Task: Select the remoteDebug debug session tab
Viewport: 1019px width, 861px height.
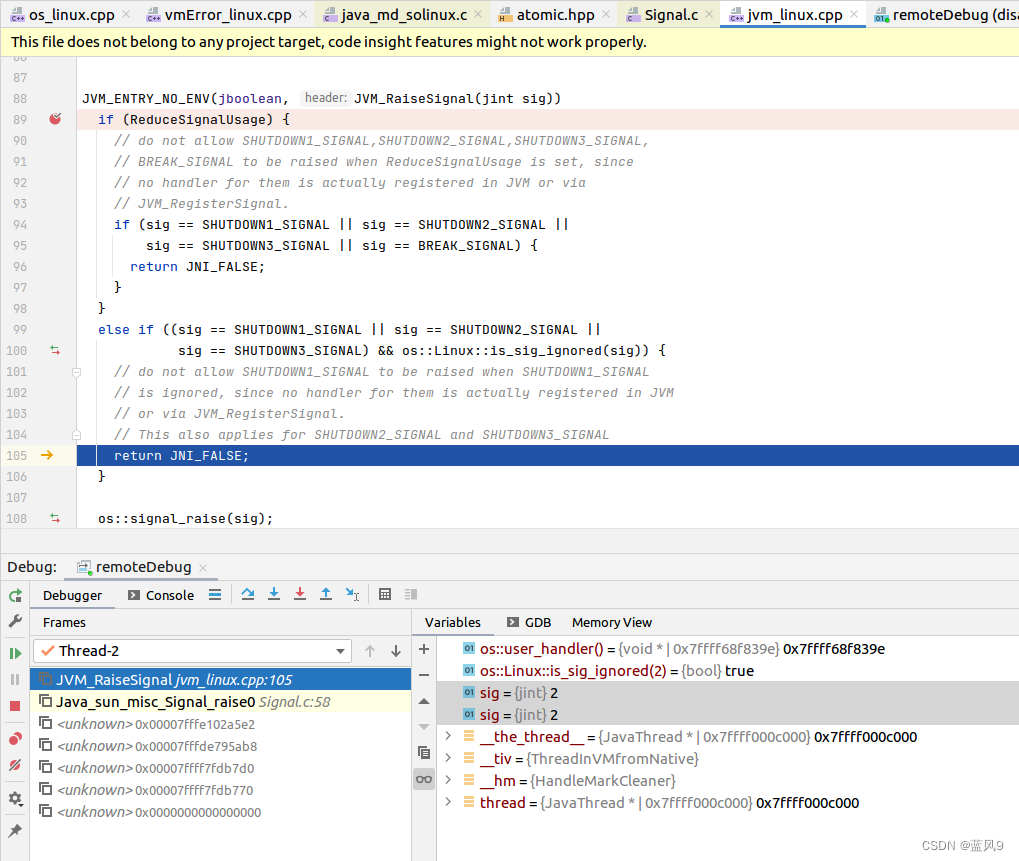Action: (143, 567)
